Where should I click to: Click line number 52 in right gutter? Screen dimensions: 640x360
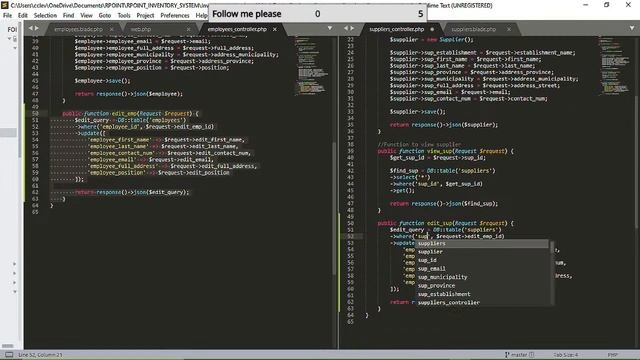[351, 236]
